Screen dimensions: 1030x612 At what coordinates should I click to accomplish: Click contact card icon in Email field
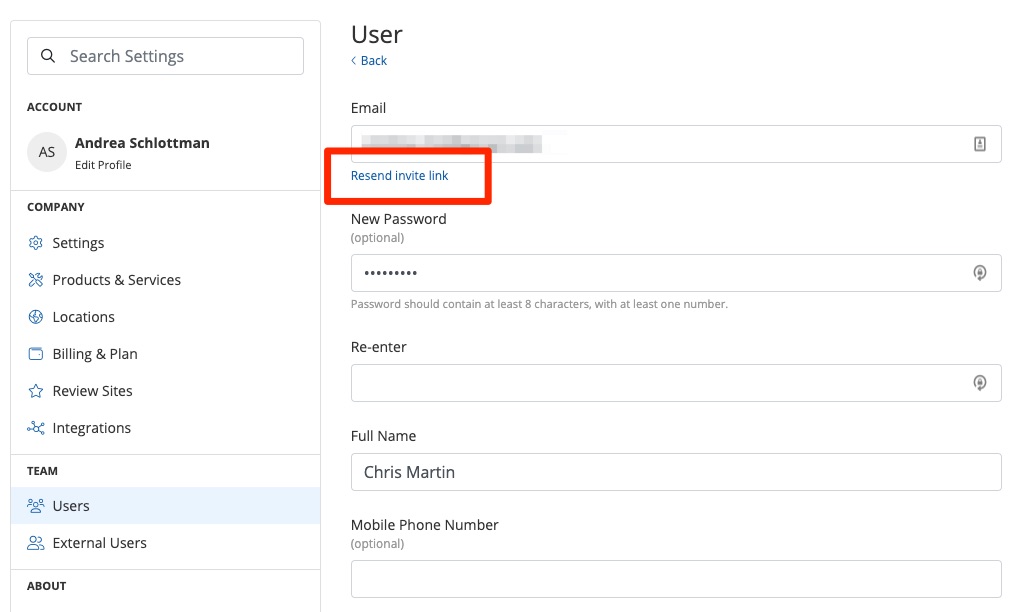[980, 144]
